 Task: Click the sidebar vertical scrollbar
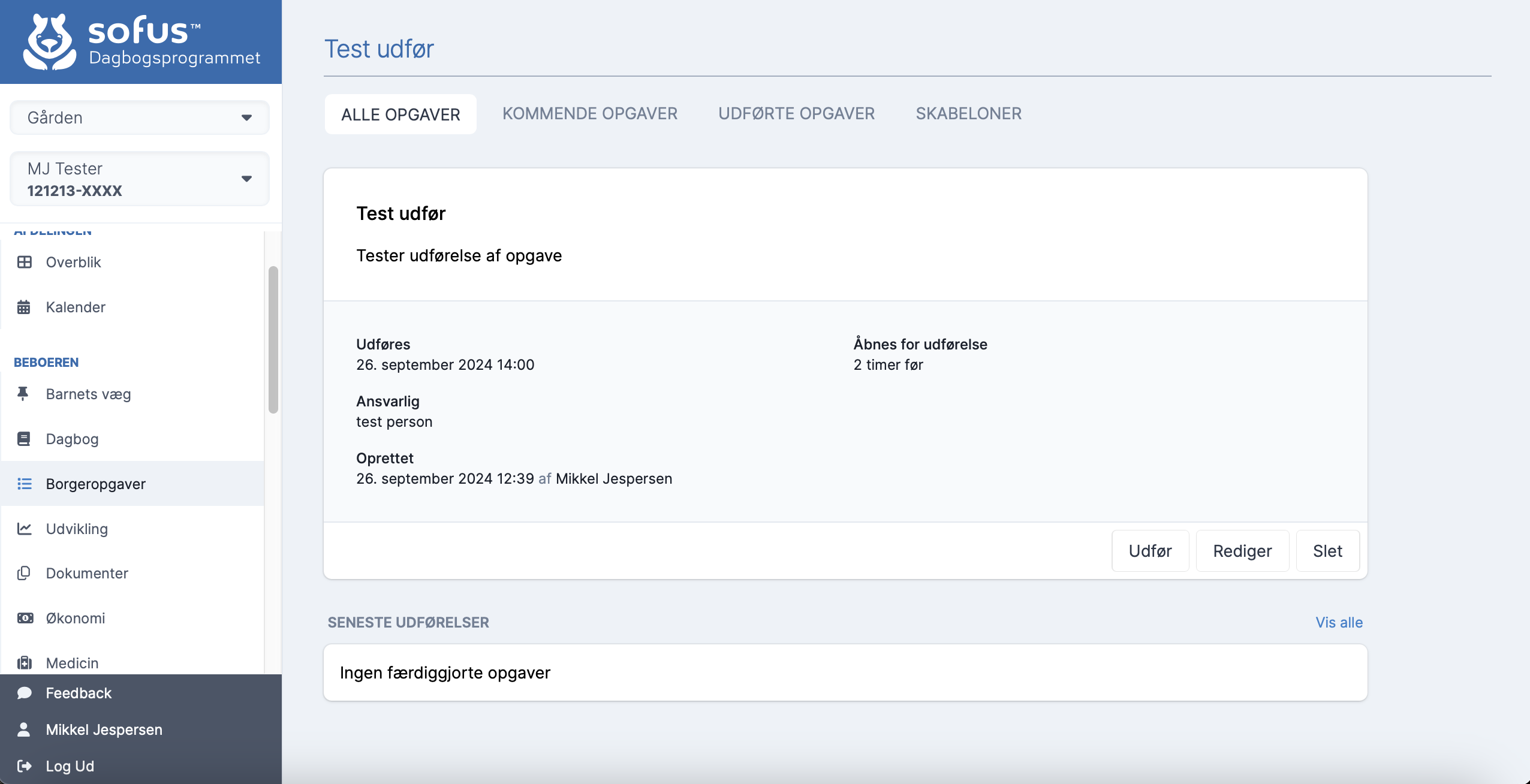click(273, 339)
